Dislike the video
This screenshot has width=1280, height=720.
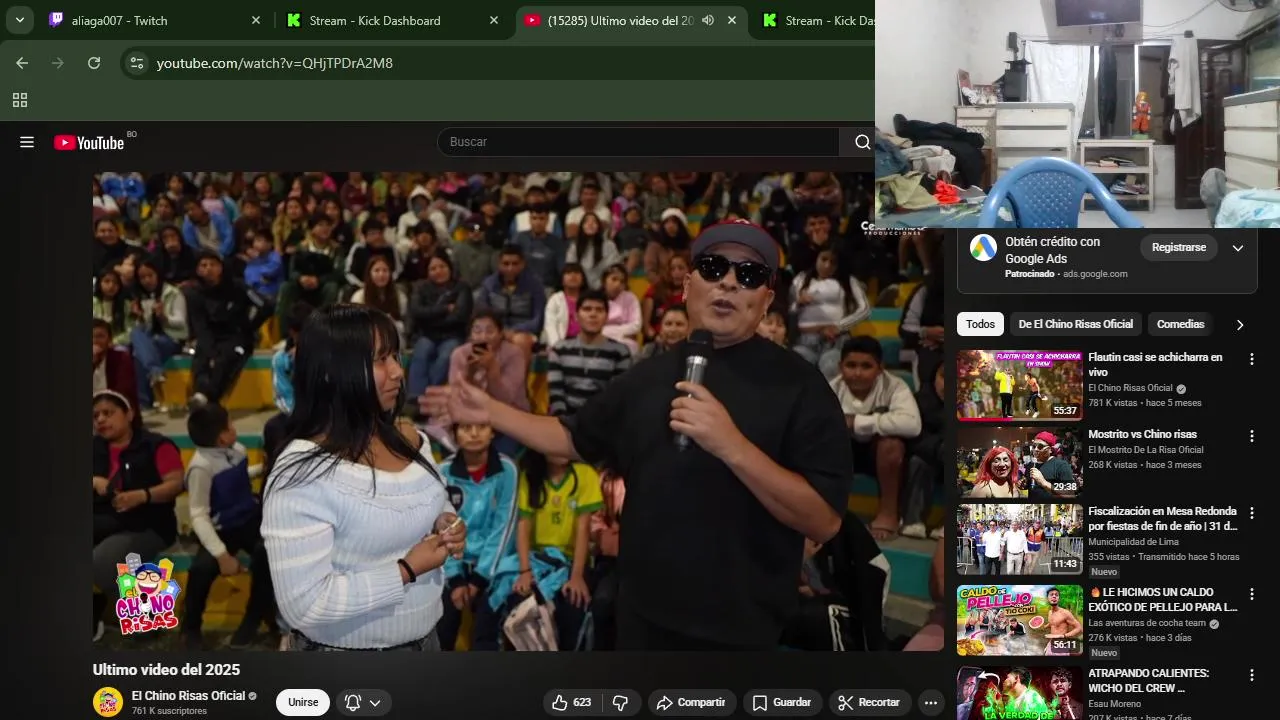tap(620, 703)
